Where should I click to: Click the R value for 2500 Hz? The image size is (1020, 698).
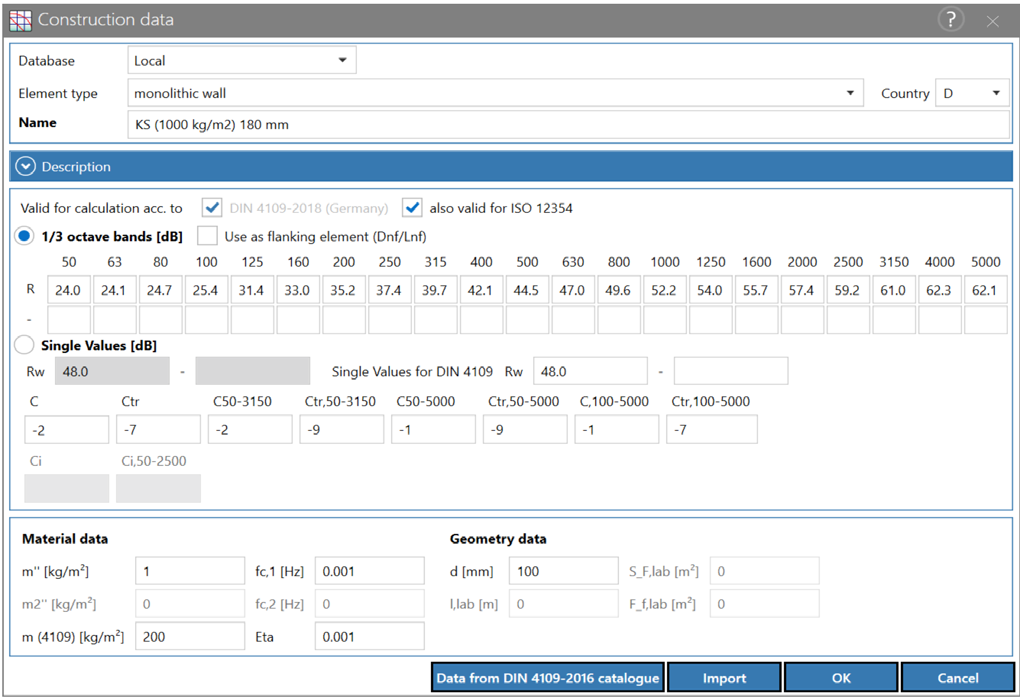[848, 290]
